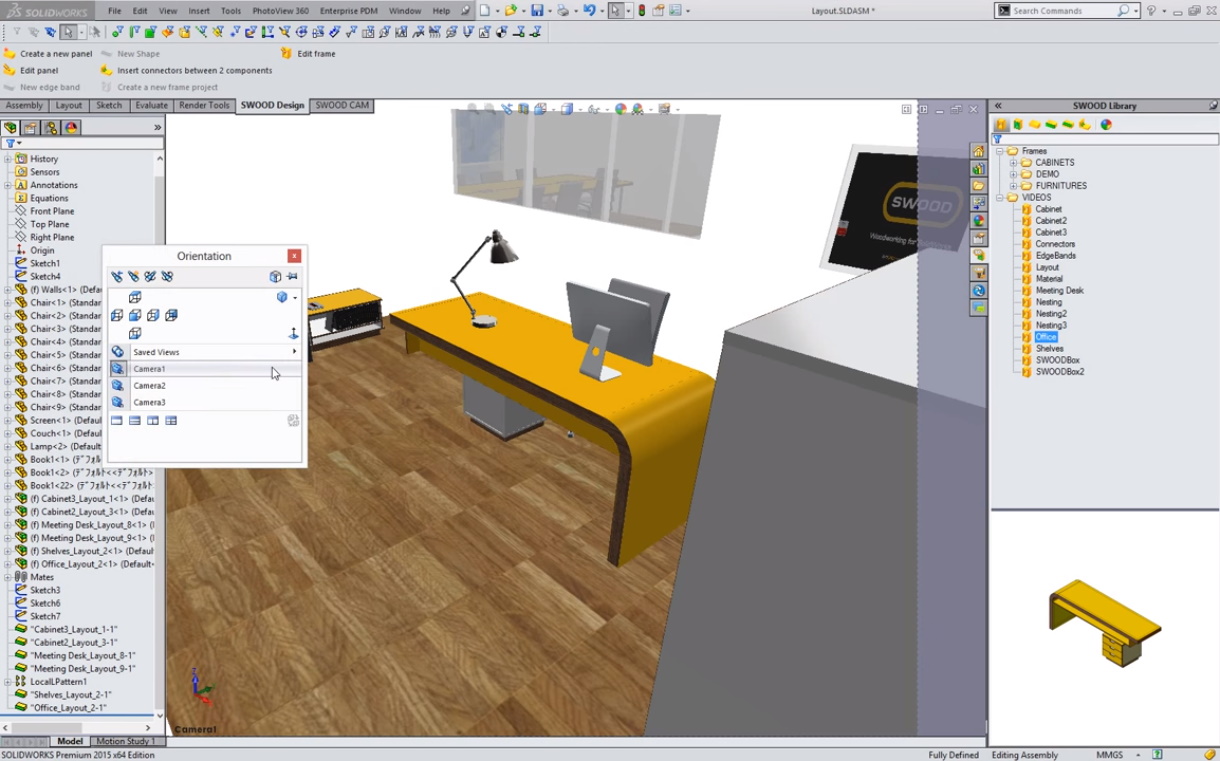Image resolution: width=1220 pixels, height=761 pixels.
Task: Open the Home tab in task pane
Action: (979, 151)
